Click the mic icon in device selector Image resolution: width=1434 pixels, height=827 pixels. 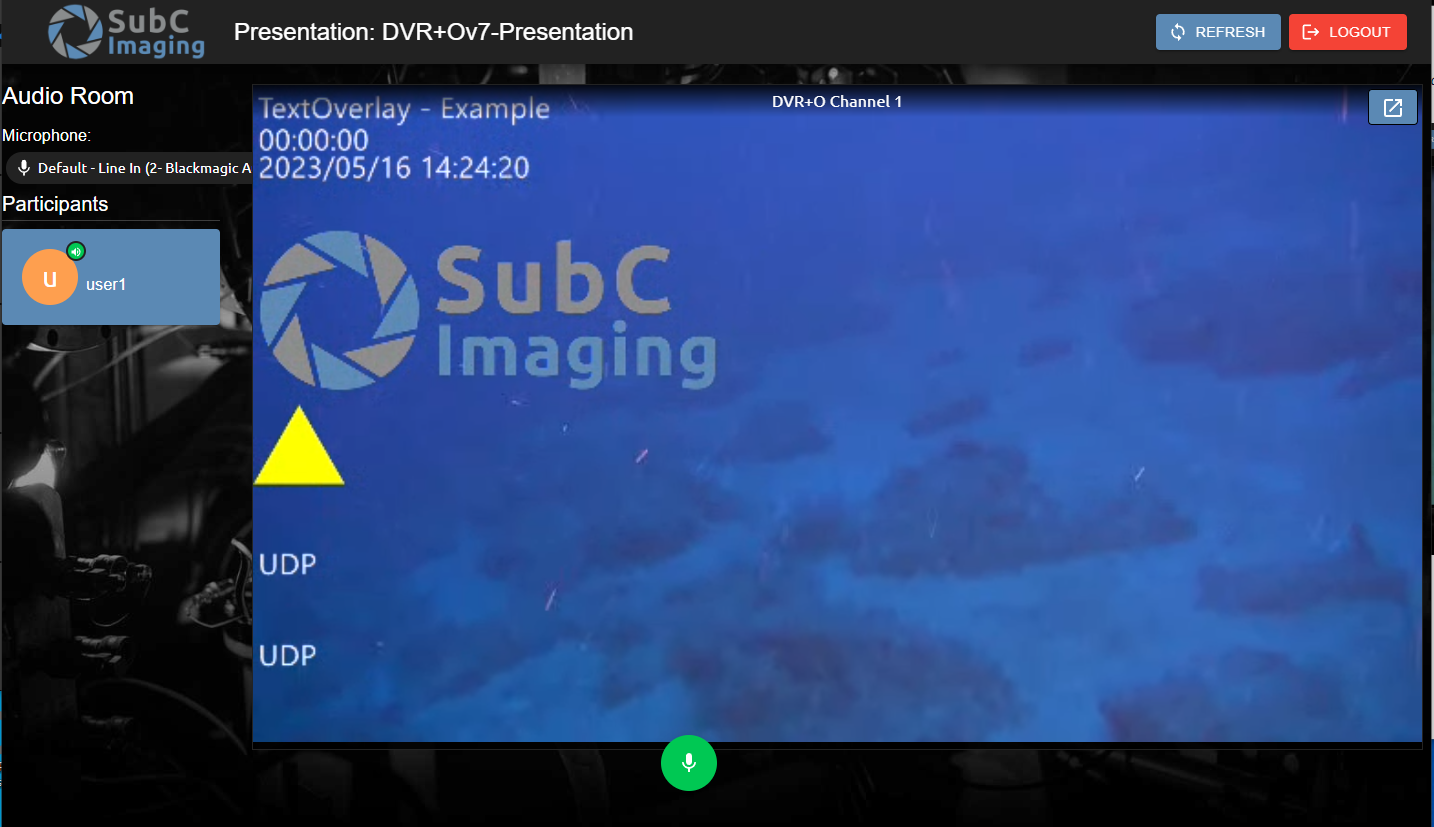(24, 168)
